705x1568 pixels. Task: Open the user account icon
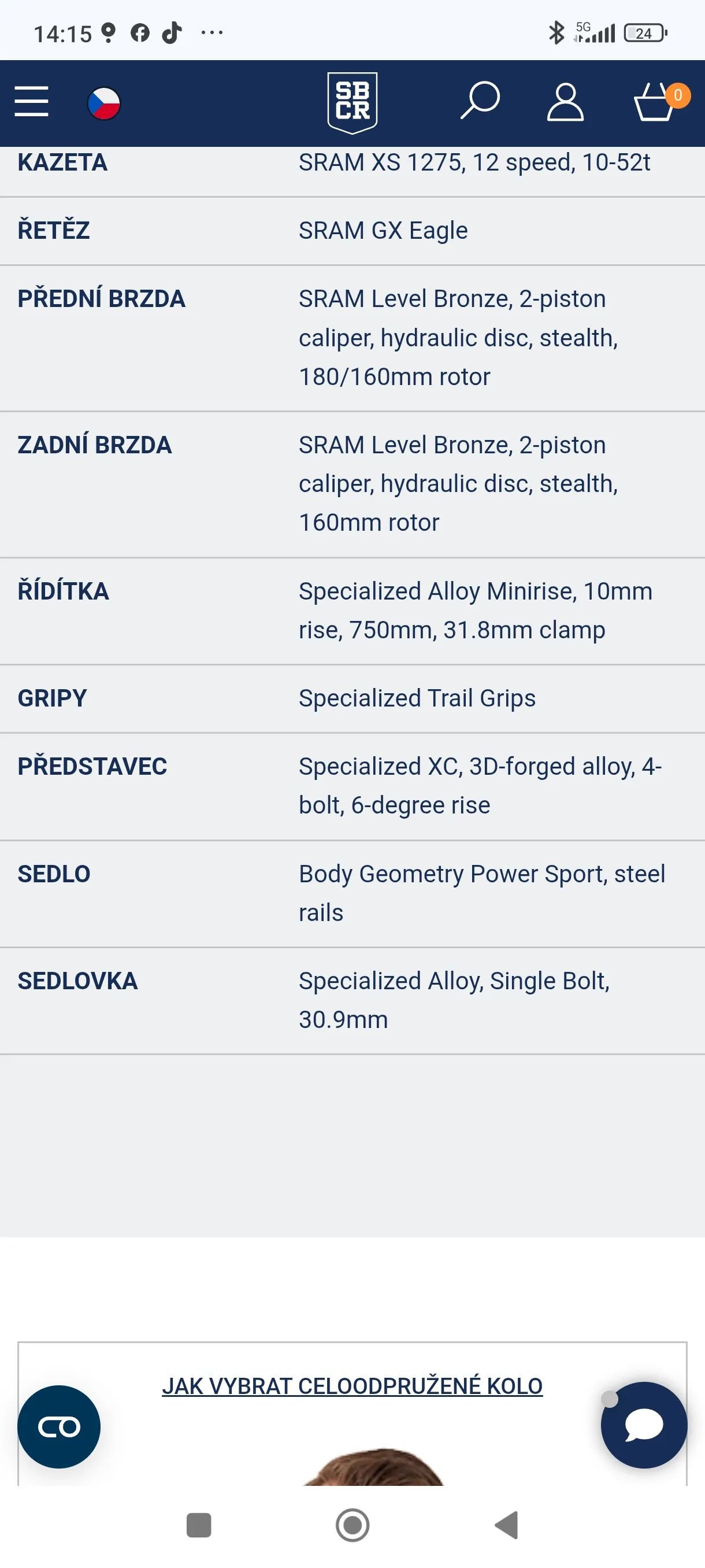(565, 102)
